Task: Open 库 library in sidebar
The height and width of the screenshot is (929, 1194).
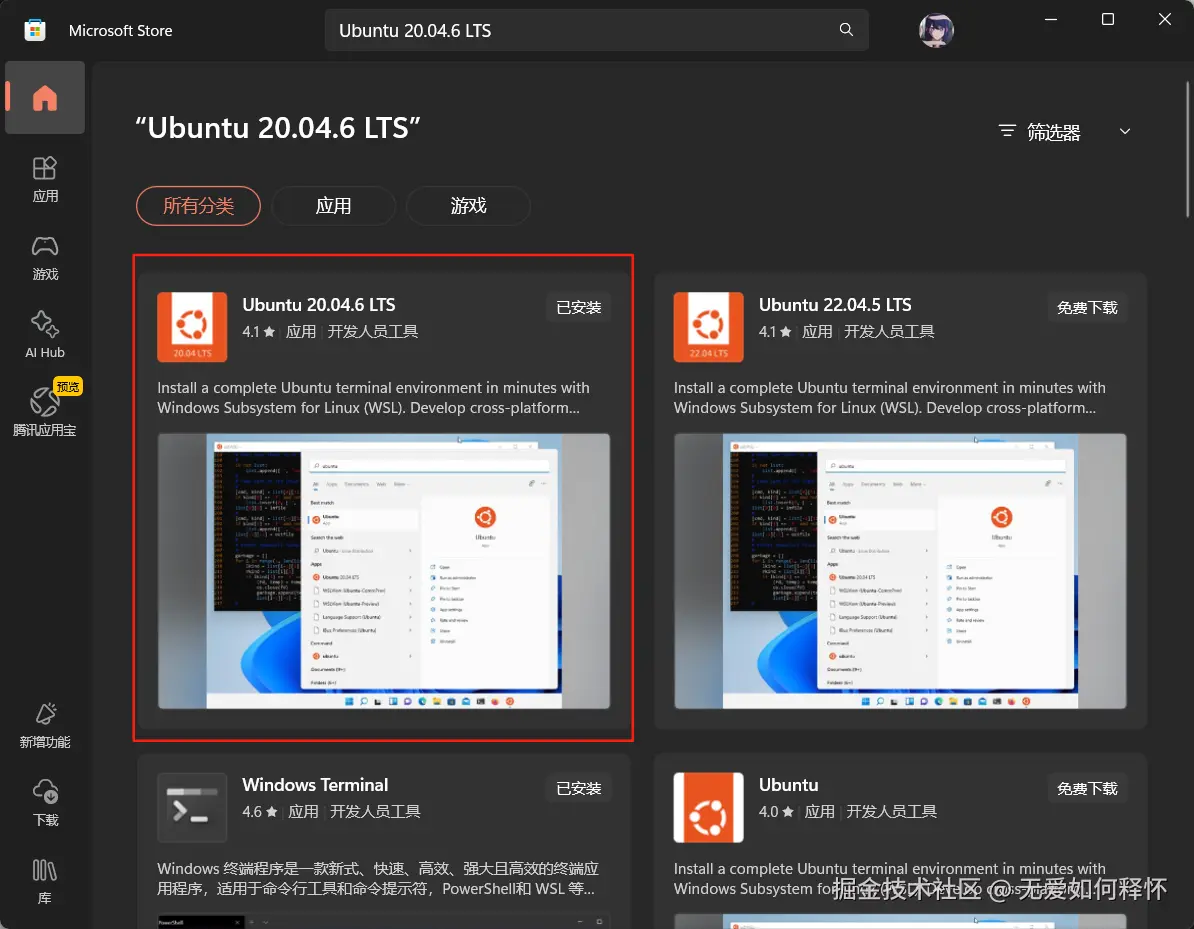Action: click(45, 881)
